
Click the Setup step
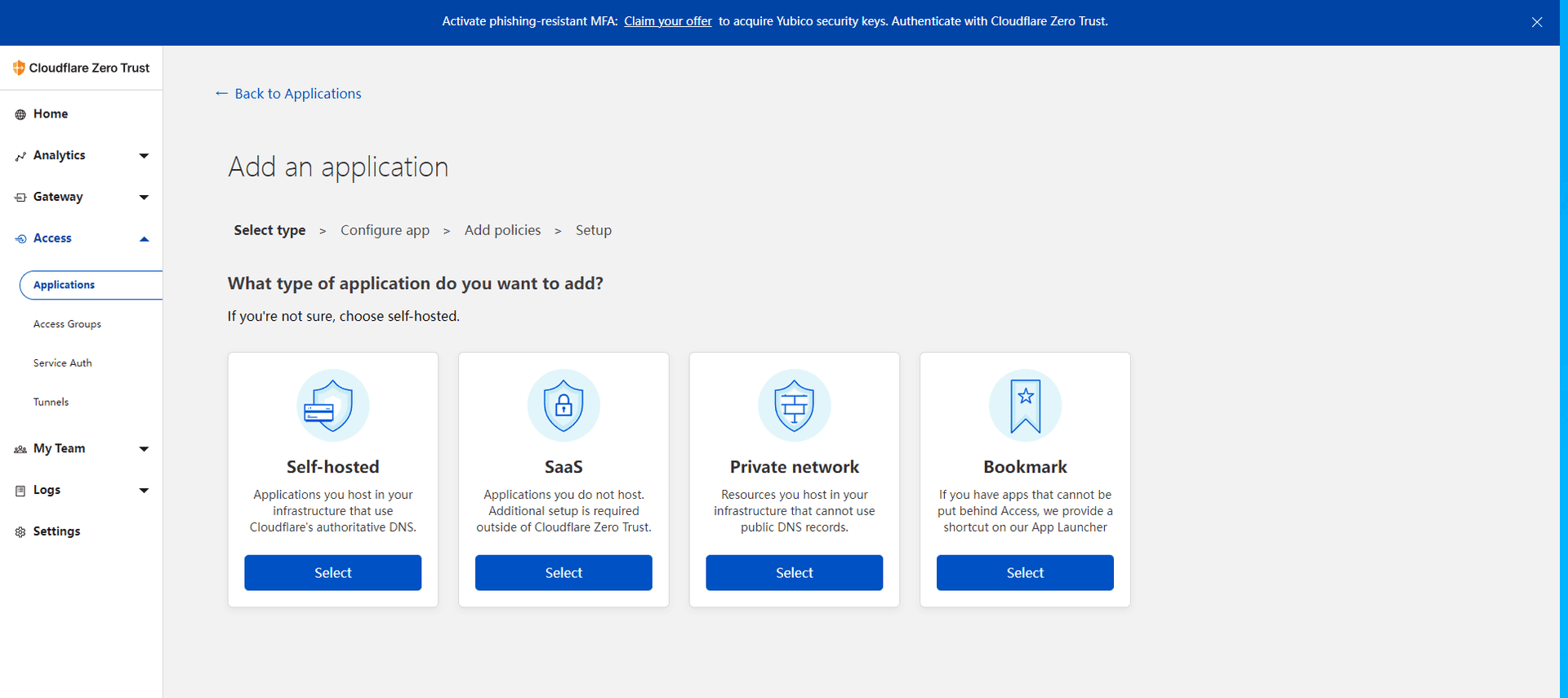[594, 231]
